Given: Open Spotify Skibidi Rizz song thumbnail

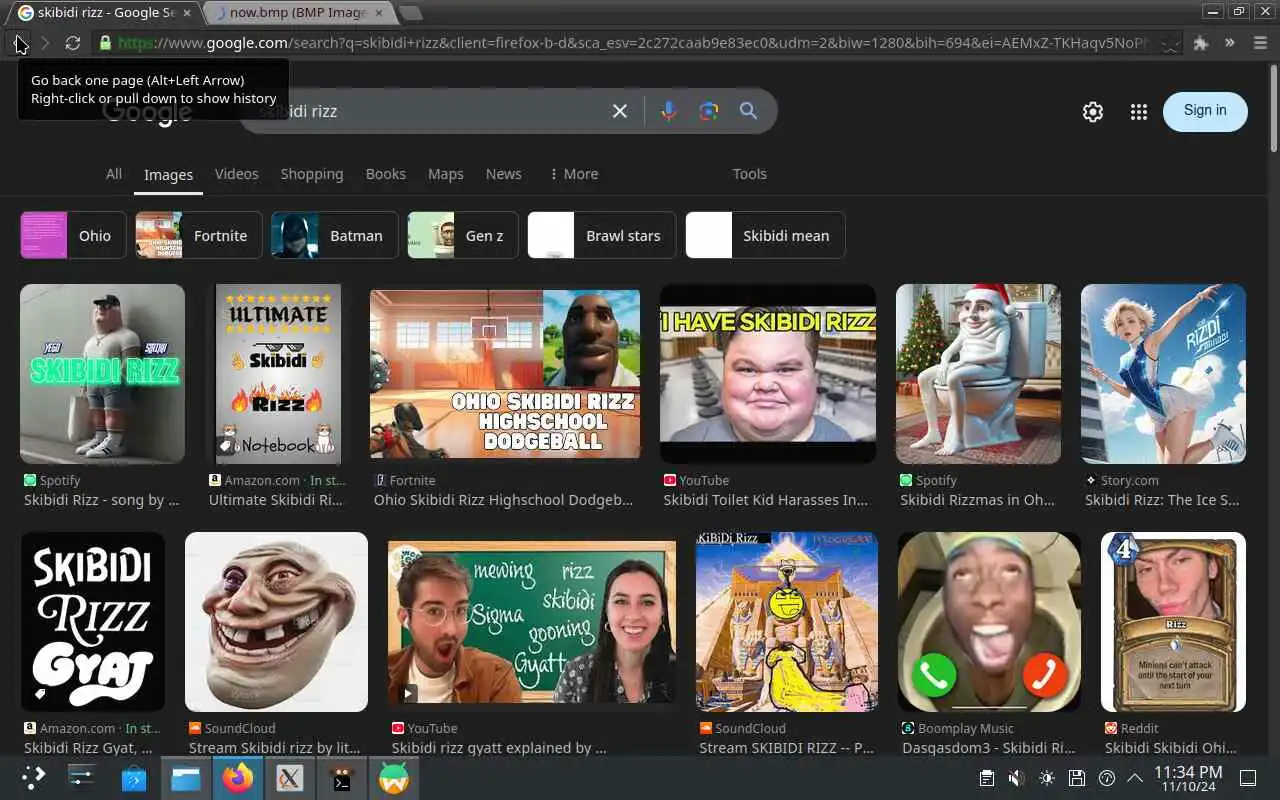Looking at the screenshot, I should click(102, 374).
